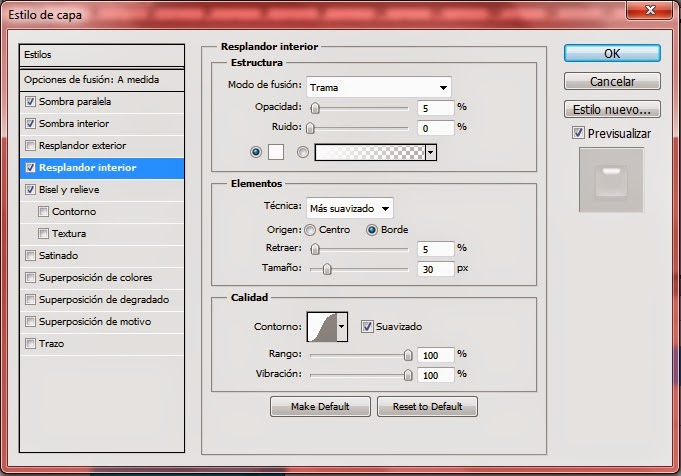Click the Vibración value field
The height and width of the screenshot is (476, 681).
(436, 375)
